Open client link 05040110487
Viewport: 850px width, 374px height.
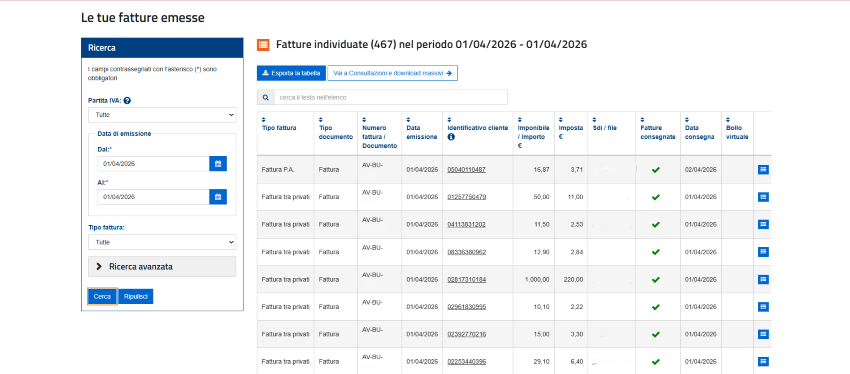(x=466, y=170)
